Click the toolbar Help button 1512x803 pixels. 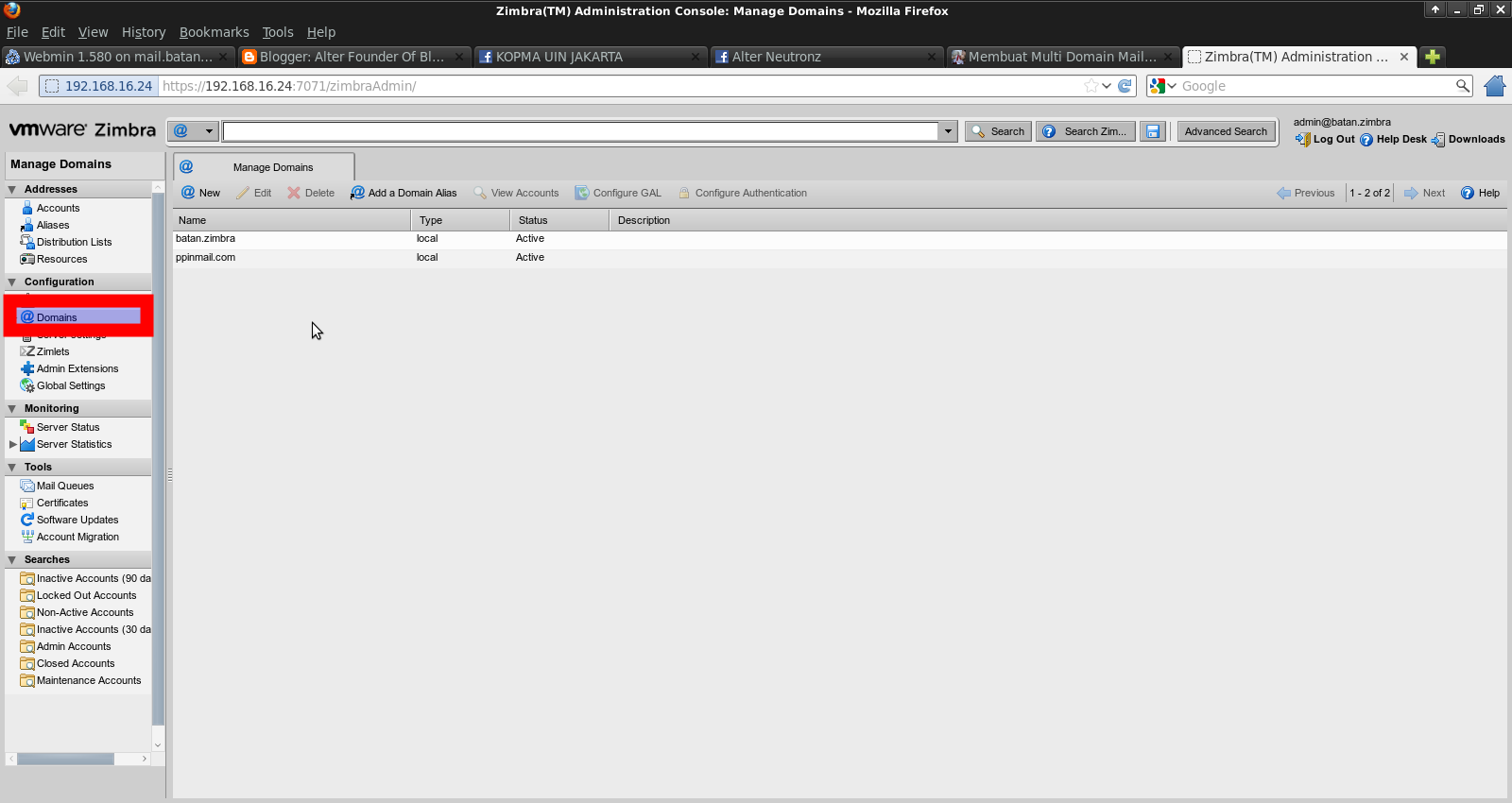(1480, 193)
